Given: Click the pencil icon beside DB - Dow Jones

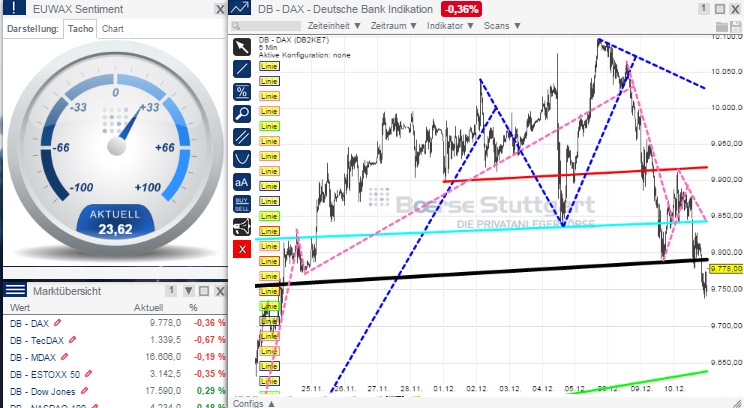Looking at the screenshot, I should click(84, 391).
